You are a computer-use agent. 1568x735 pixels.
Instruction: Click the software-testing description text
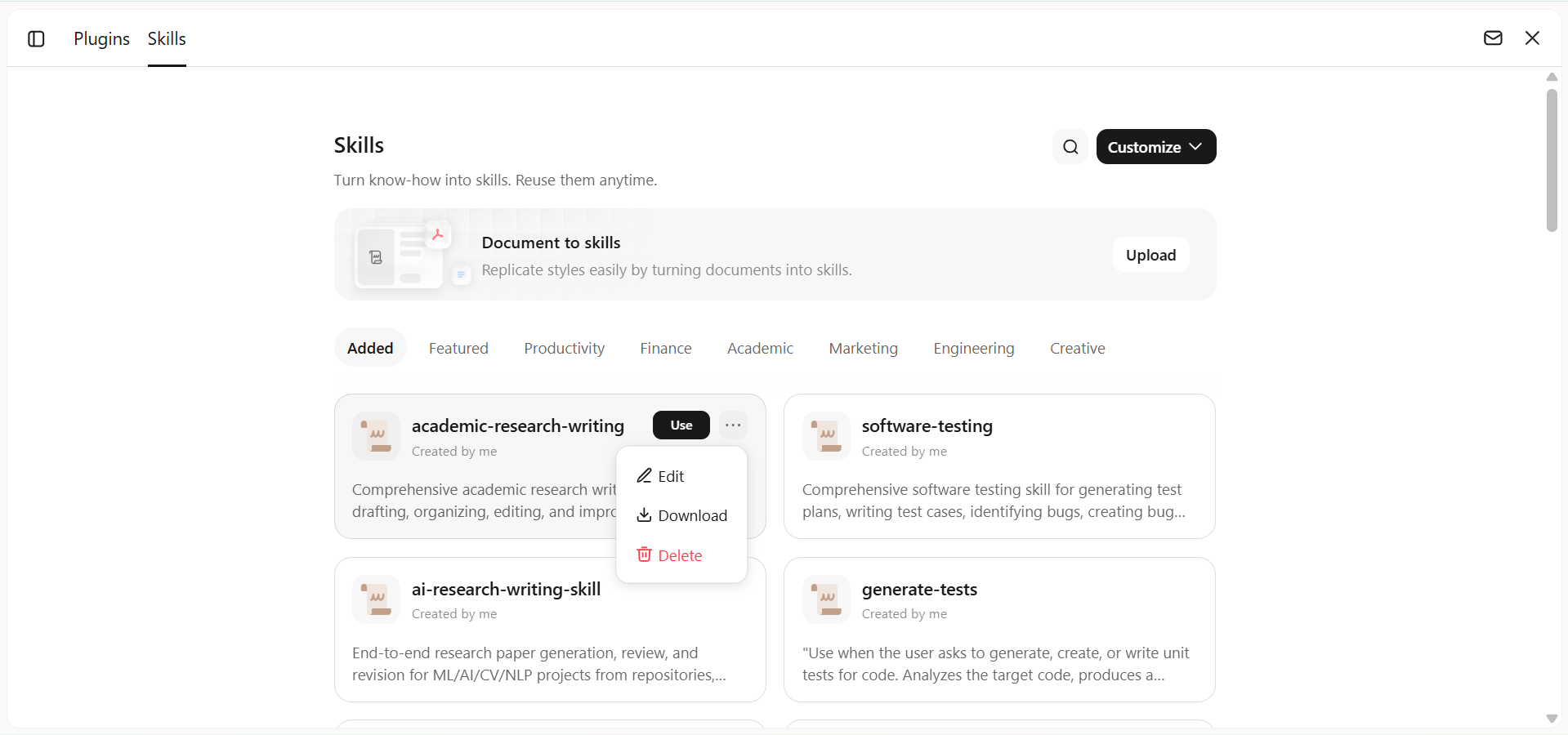[x=994, y=501]
